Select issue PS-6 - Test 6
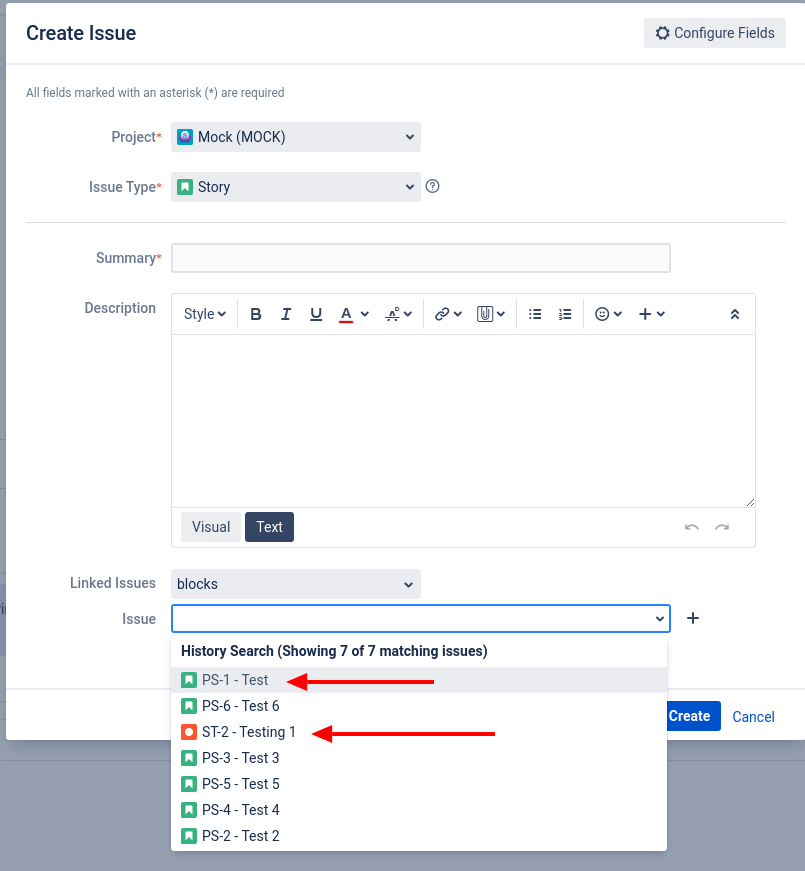This screenshot has width=805, height=871. pyautogui.click(x=419, y=706)
